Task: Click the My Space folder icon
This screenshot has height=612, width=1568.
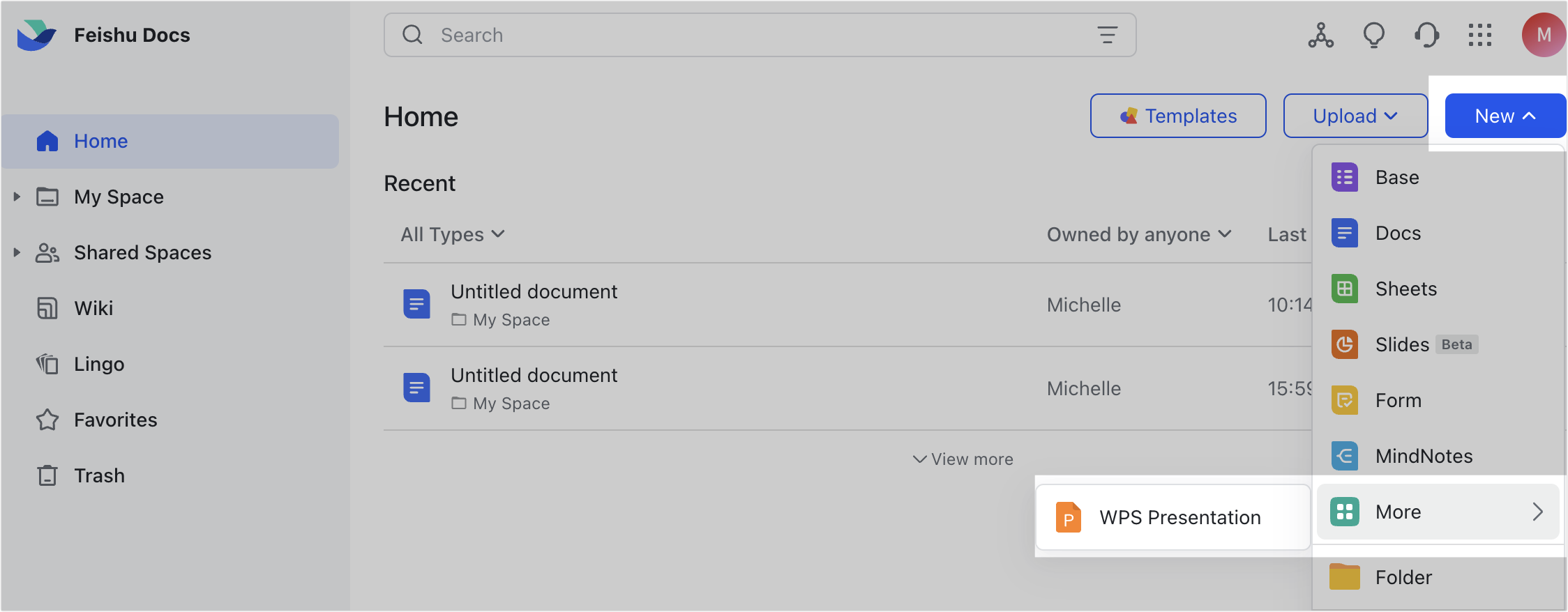Action: (47, 197)
